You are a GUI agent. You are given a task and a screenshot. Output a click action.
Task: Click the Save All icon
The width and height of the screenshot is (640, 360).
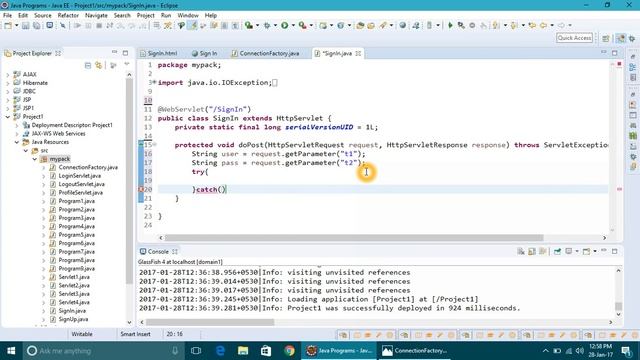[37, 25]
